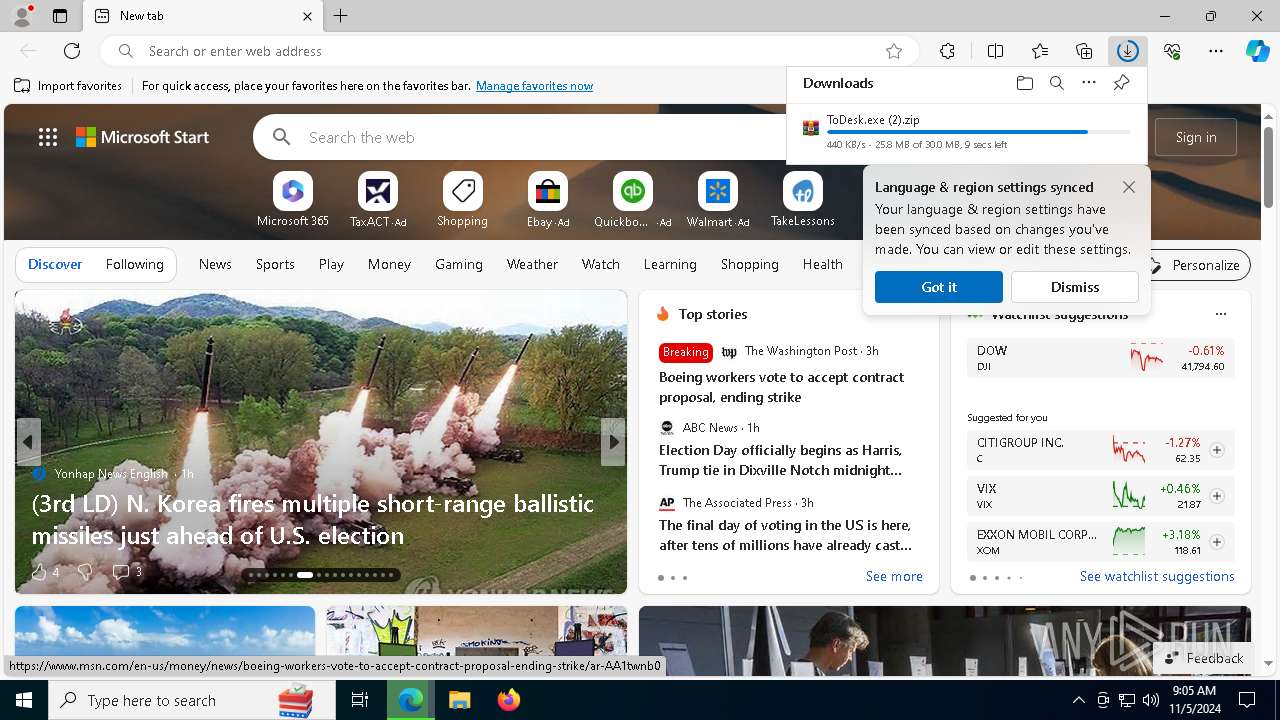The image size is (1280, 720).
Task: Go to previous carousel story
Action: click(x=28, y=442)
